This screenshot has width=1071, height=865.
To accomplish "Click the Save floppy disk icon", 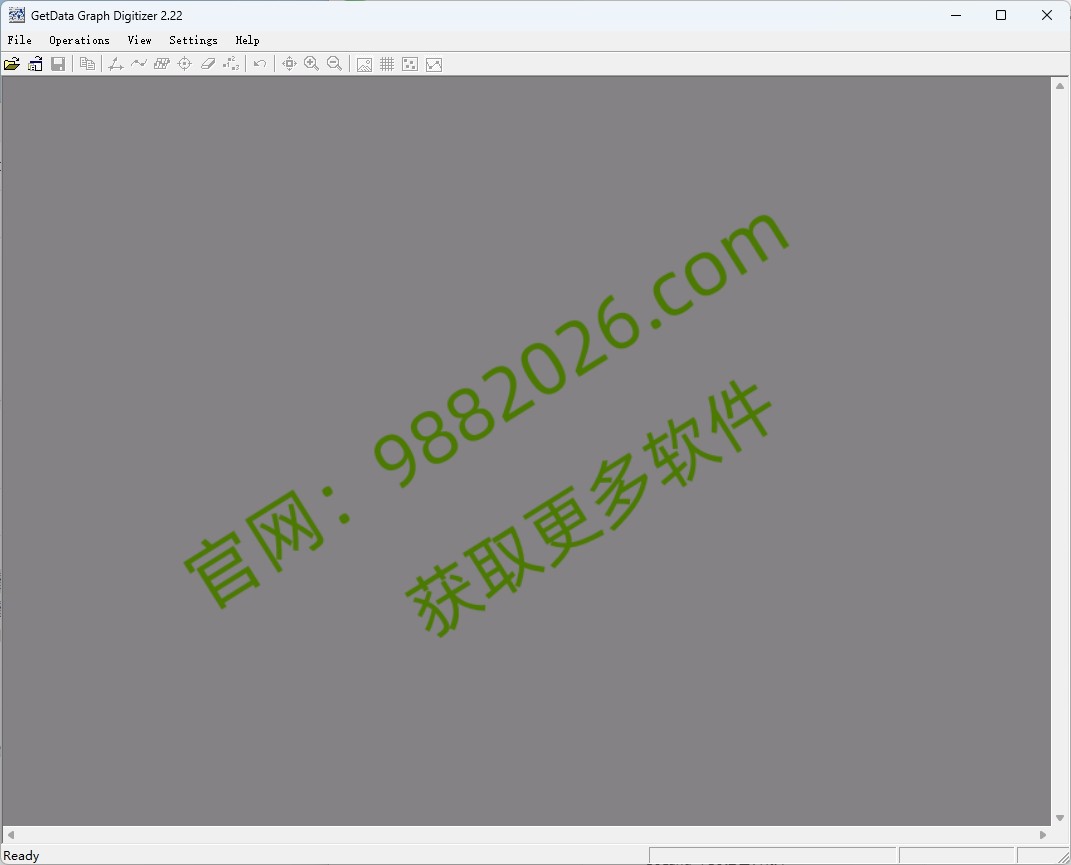I will (x=58, y=64).
